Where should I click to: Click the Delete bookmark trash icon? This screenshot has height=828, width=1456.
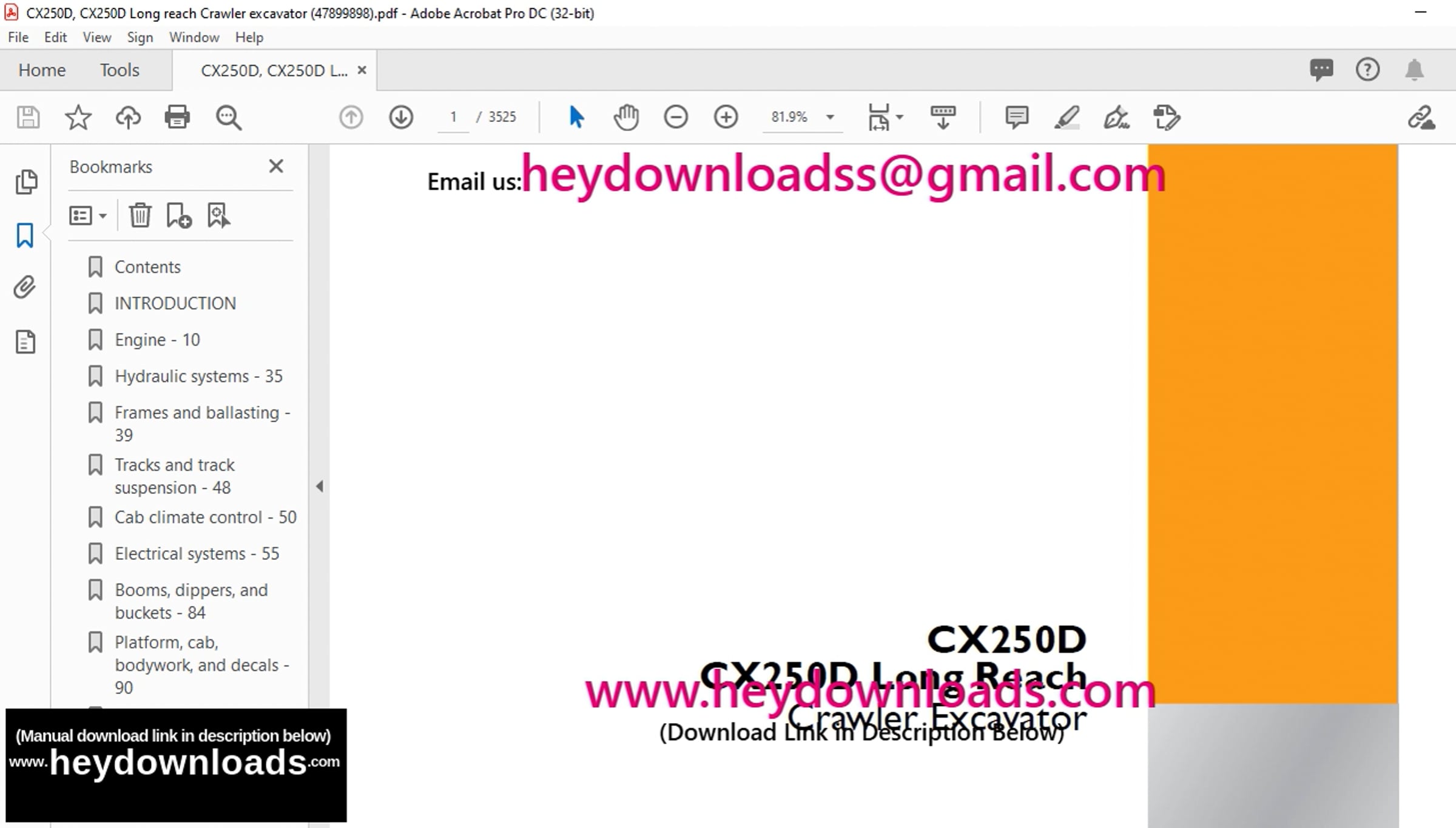coord(140,215)
